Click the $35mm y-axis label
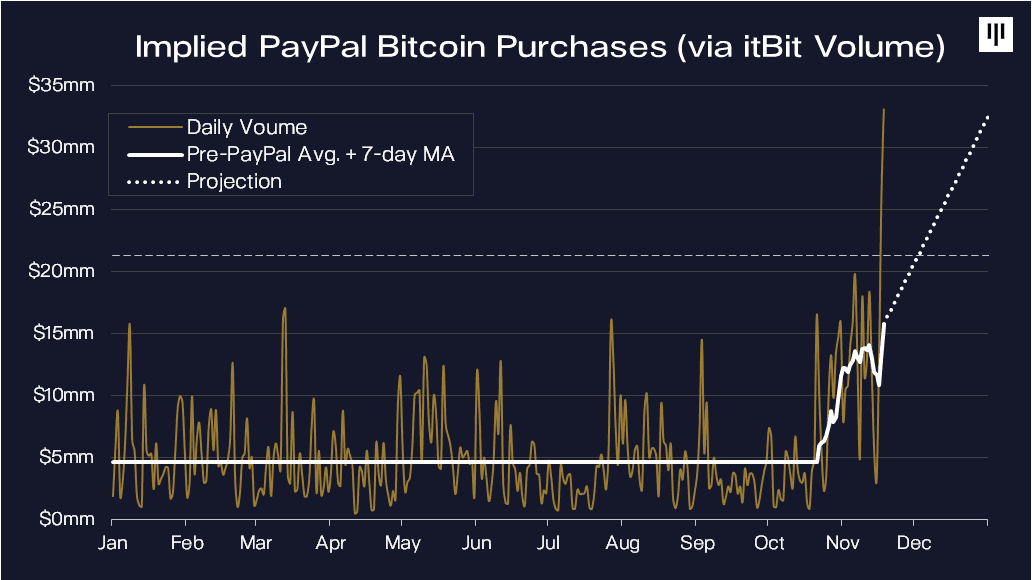The height and width of the screenshot is (580, 1032). coord(62,86)
